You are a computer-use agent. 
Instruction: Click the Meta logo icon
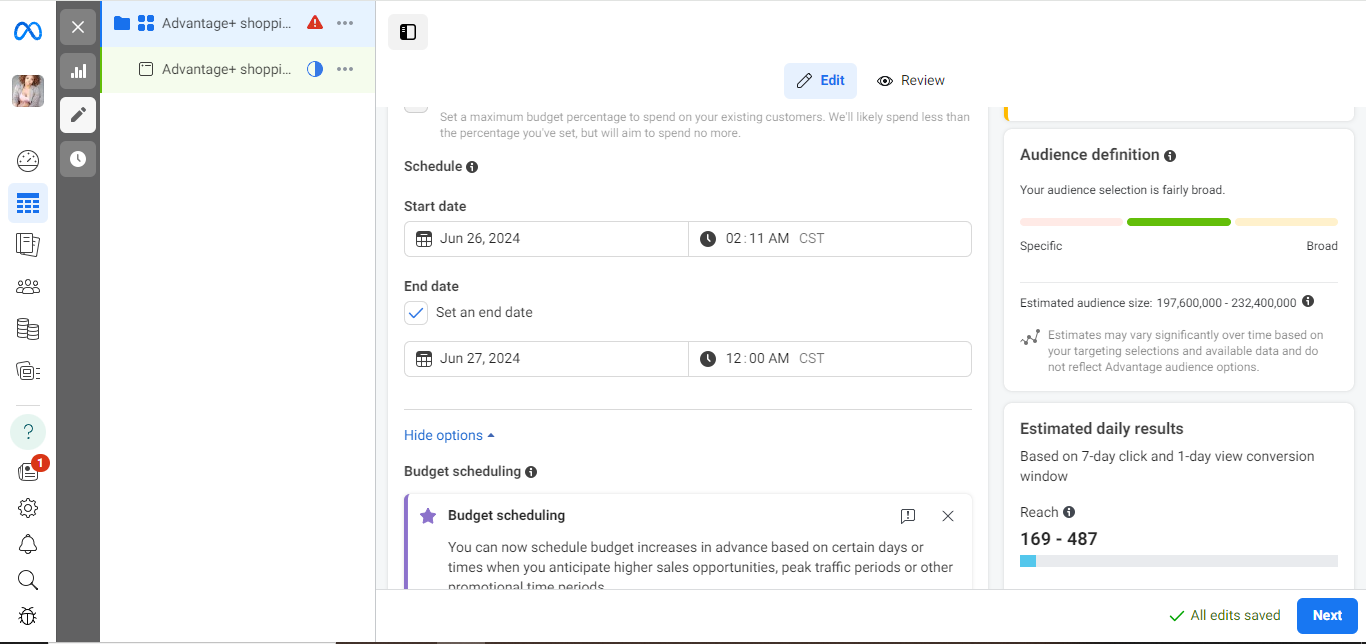pyautogui.click(x=28, y=32)
